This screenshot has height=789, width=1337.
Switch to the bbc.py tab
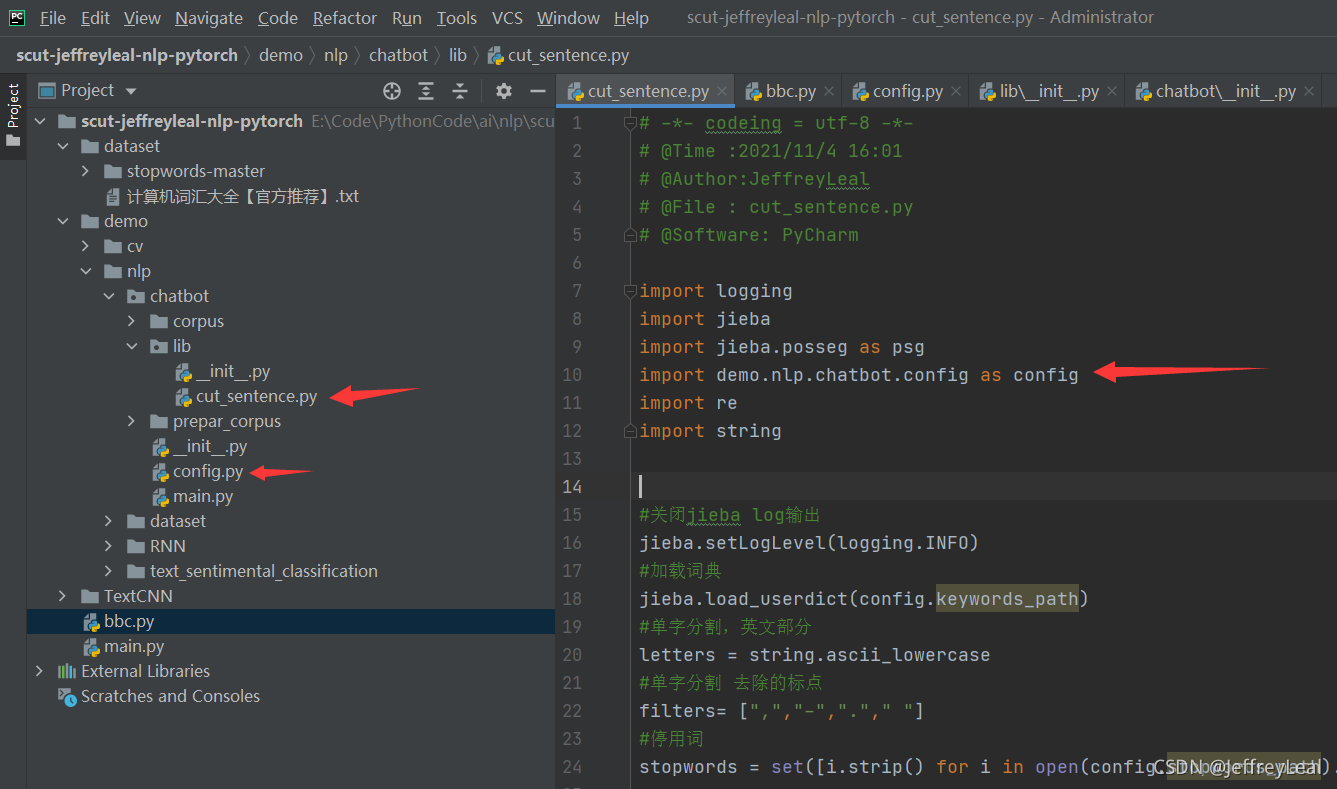(791, 91)
